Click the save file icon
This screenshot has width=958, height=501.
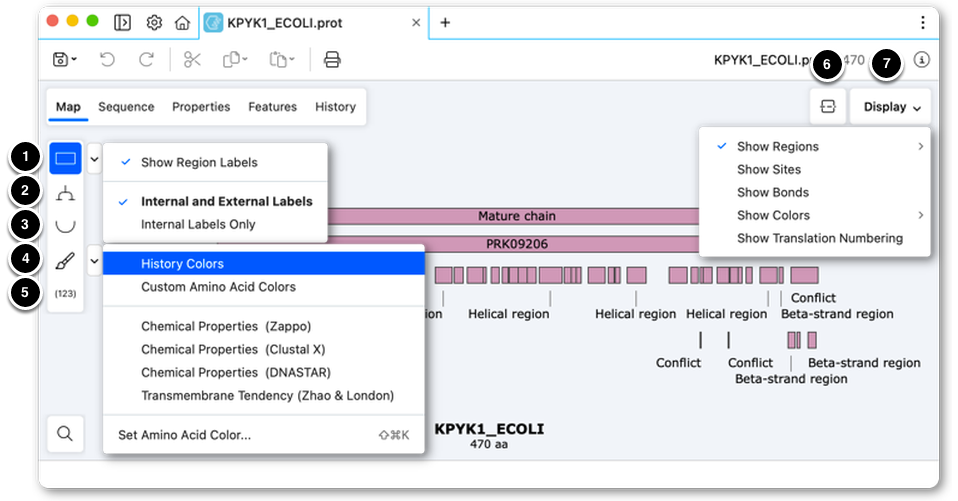point(60,59)
